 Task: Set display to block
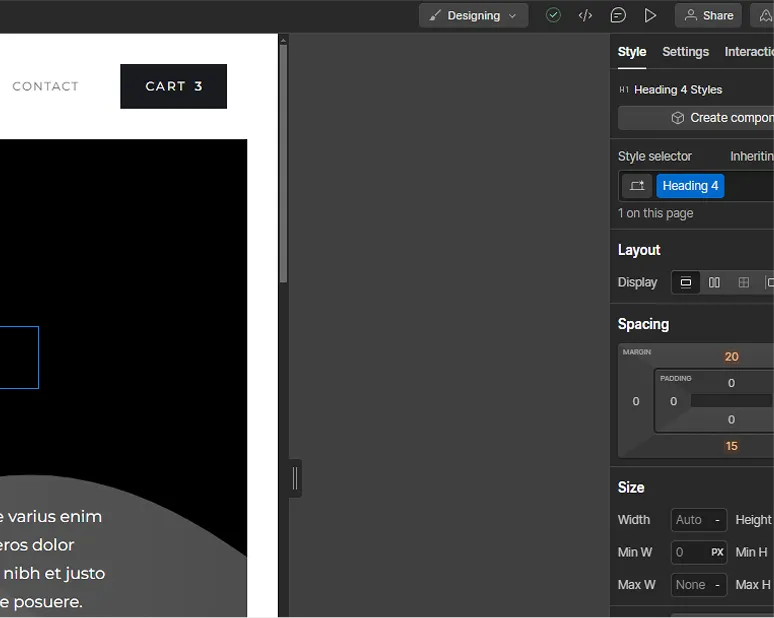click(x=686, y=282)
